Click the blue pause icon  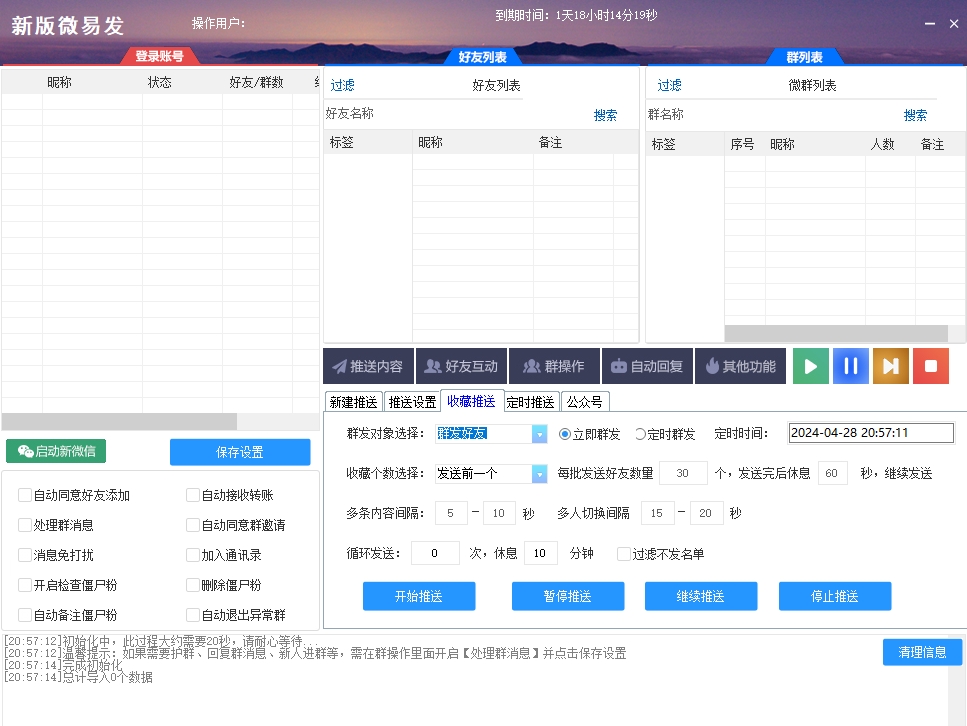[850, 365]
